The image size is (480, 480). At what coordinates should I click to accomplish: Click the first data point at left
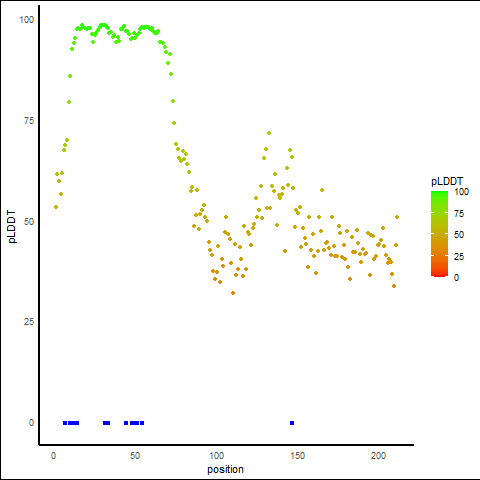(x=56, y=207)
